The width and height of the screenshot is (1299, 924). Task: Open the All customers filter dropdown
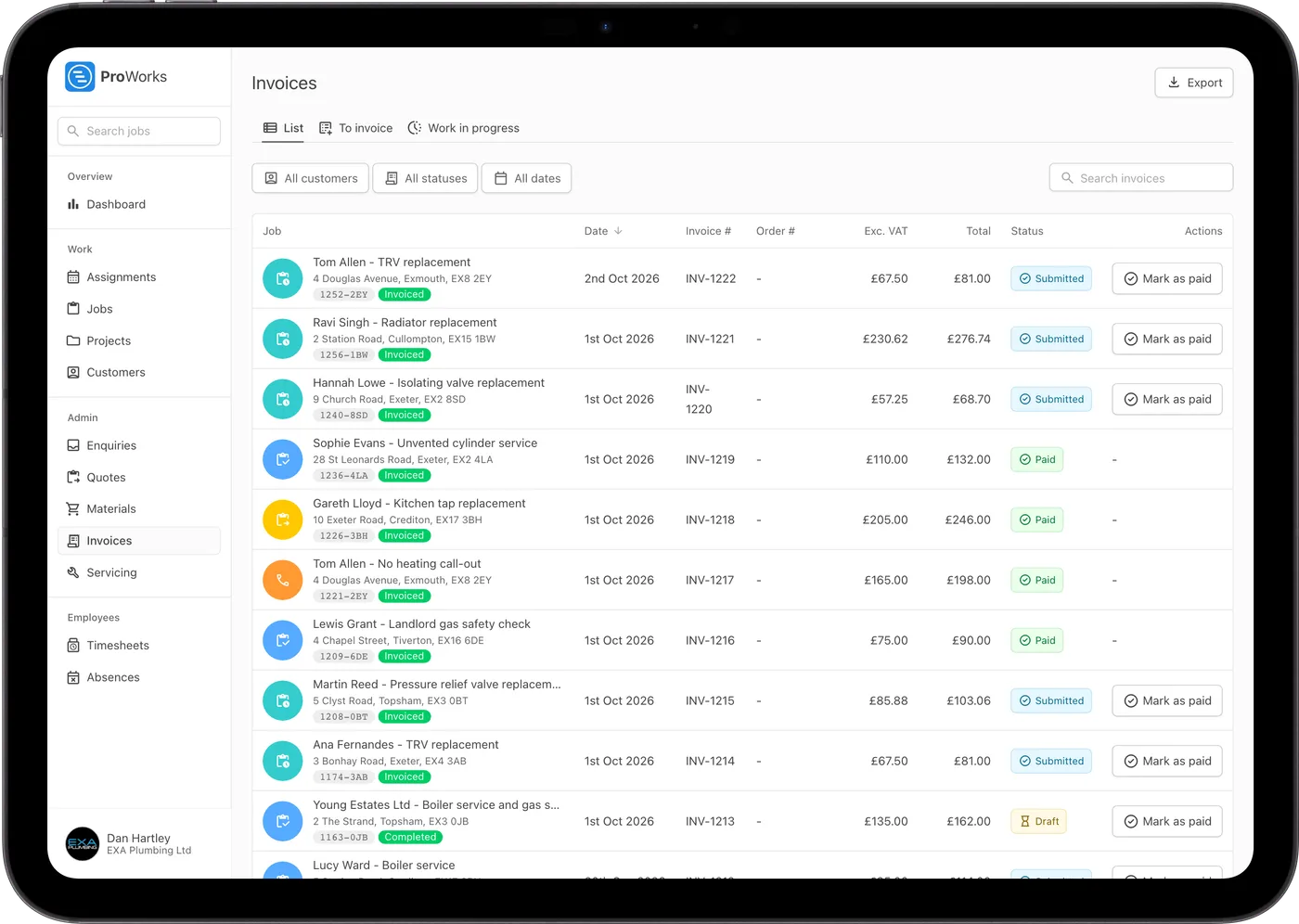[x=311, y=178]
